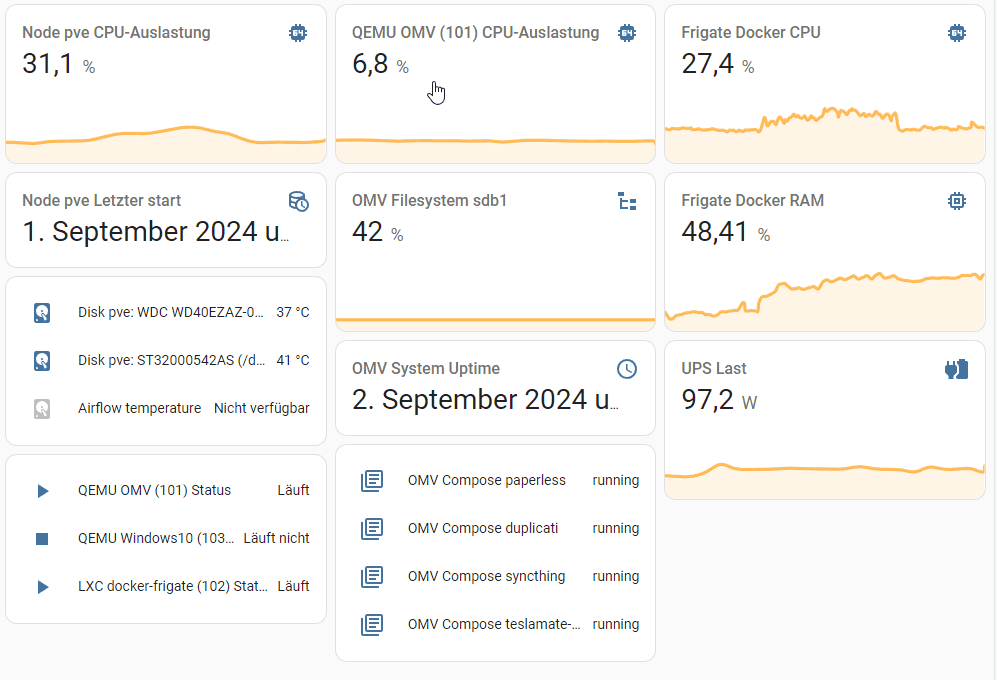The width and height of the screenshot is (997, 680).
Task: Select the Airflow temperature row
Action: (140, 409)
